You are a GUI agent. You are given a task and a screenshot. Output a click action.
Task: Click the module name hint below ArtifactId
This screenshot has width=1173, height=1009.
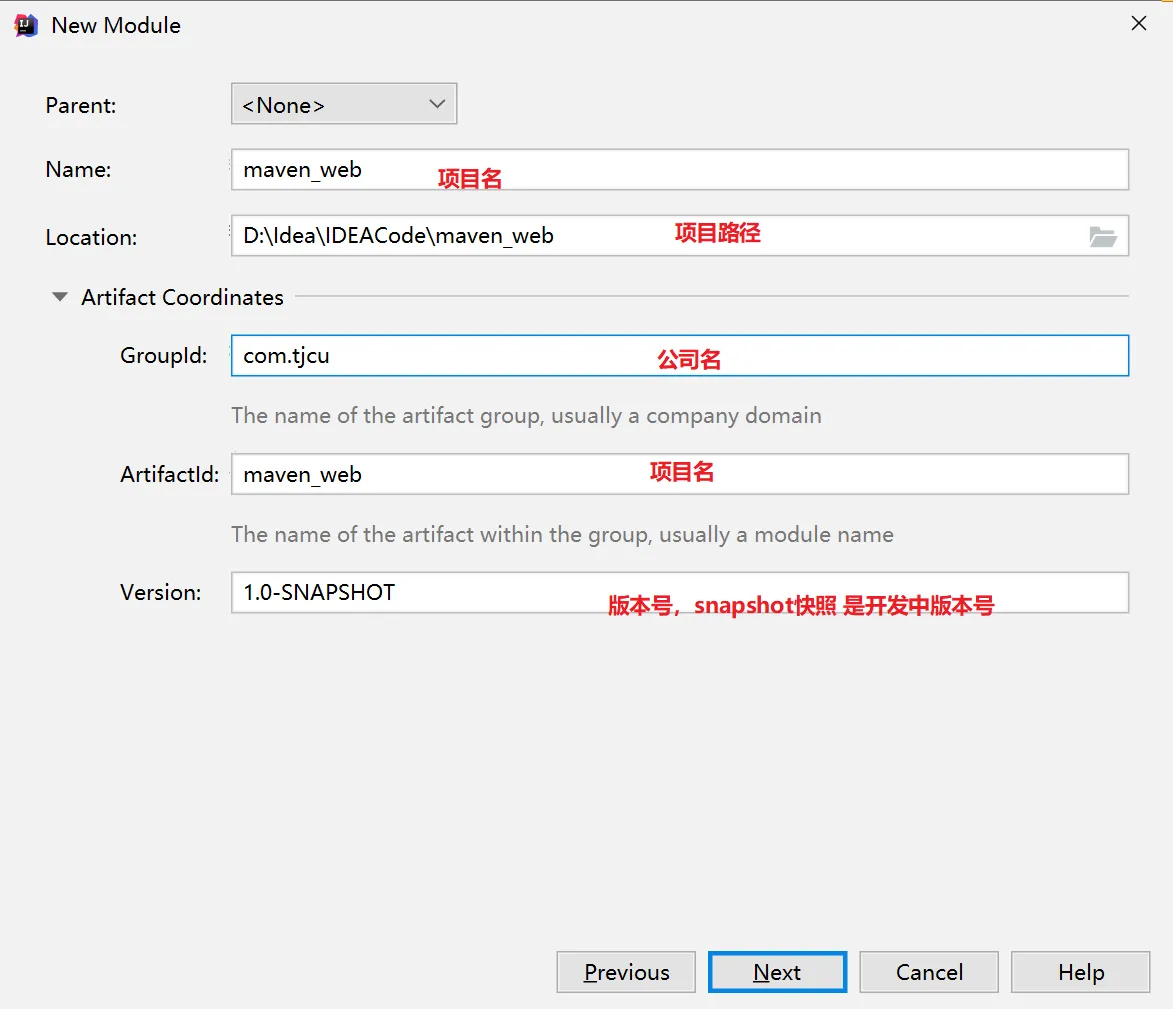pos(562,534)
